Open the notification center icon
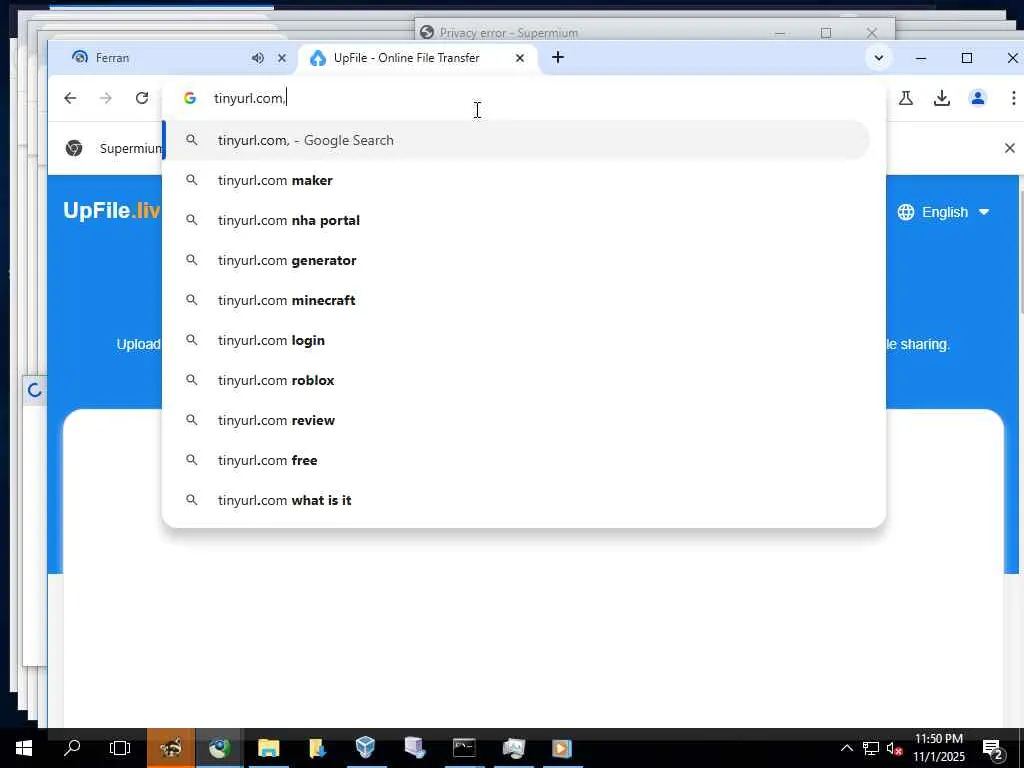The image size is (1024, 768). (x=993, y=748)
